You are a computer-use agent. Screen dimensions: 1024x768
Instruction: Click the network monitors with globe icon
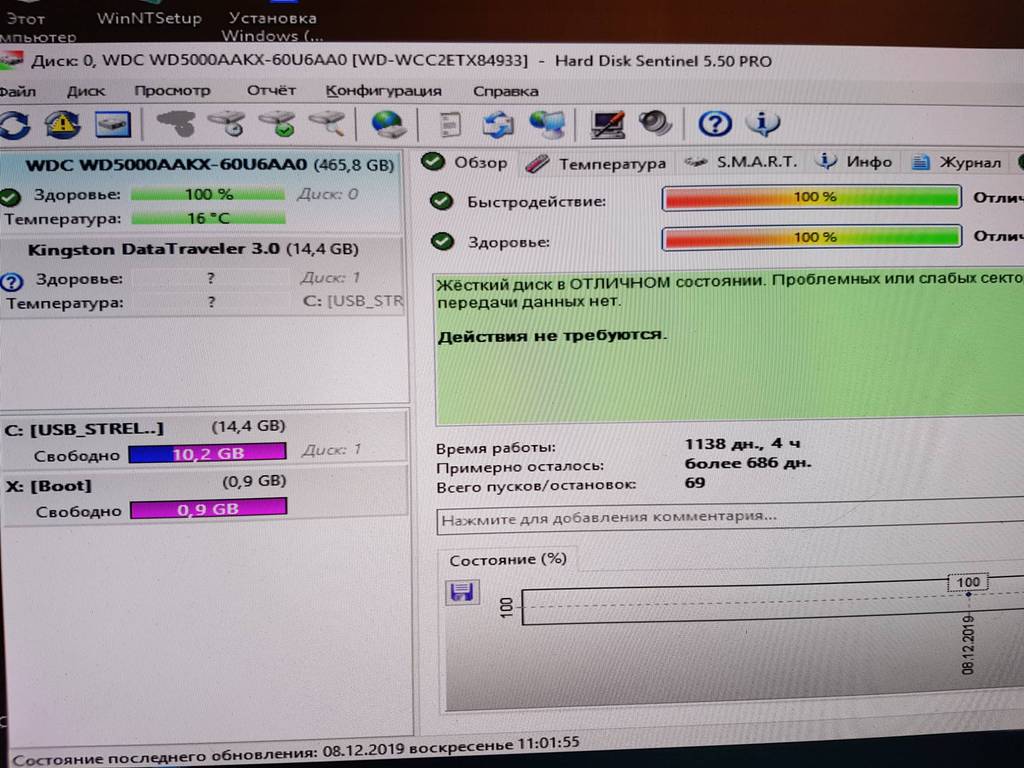pyautogui.click(x=547, y=124)
